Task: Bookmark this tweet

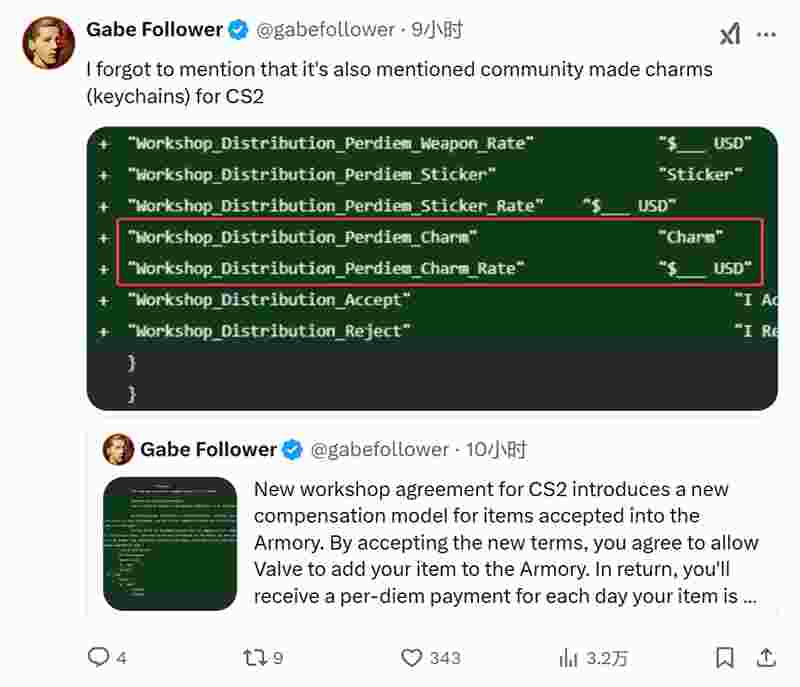Action: point(725,657)
